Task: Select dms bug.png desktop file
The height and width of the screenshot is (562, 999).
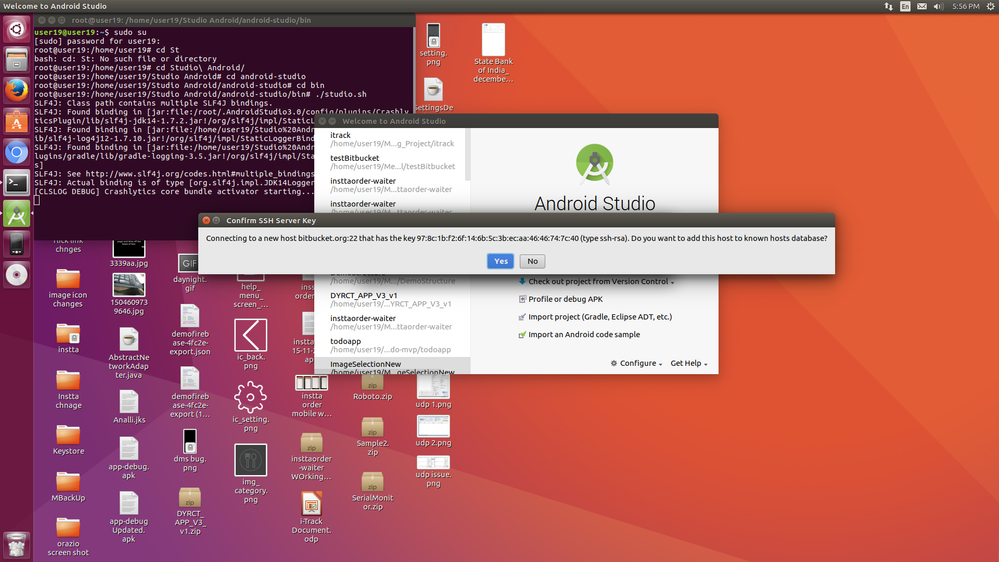Action: [190, 450]
